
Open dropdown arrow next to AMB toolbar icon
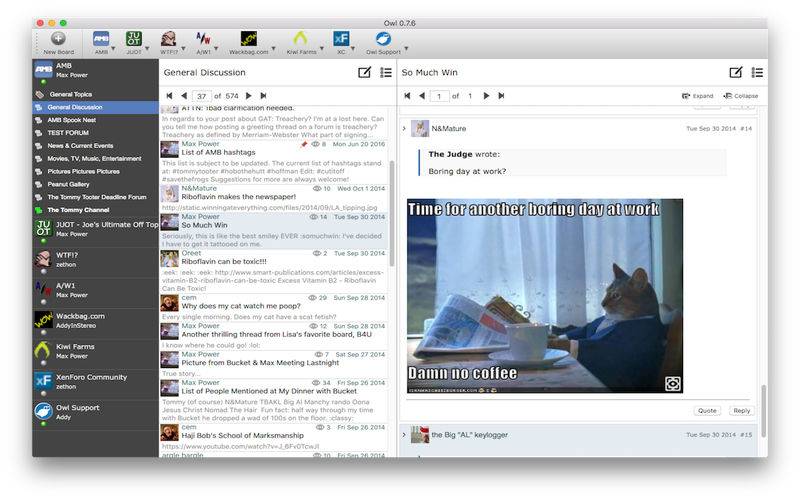point(113,48)
